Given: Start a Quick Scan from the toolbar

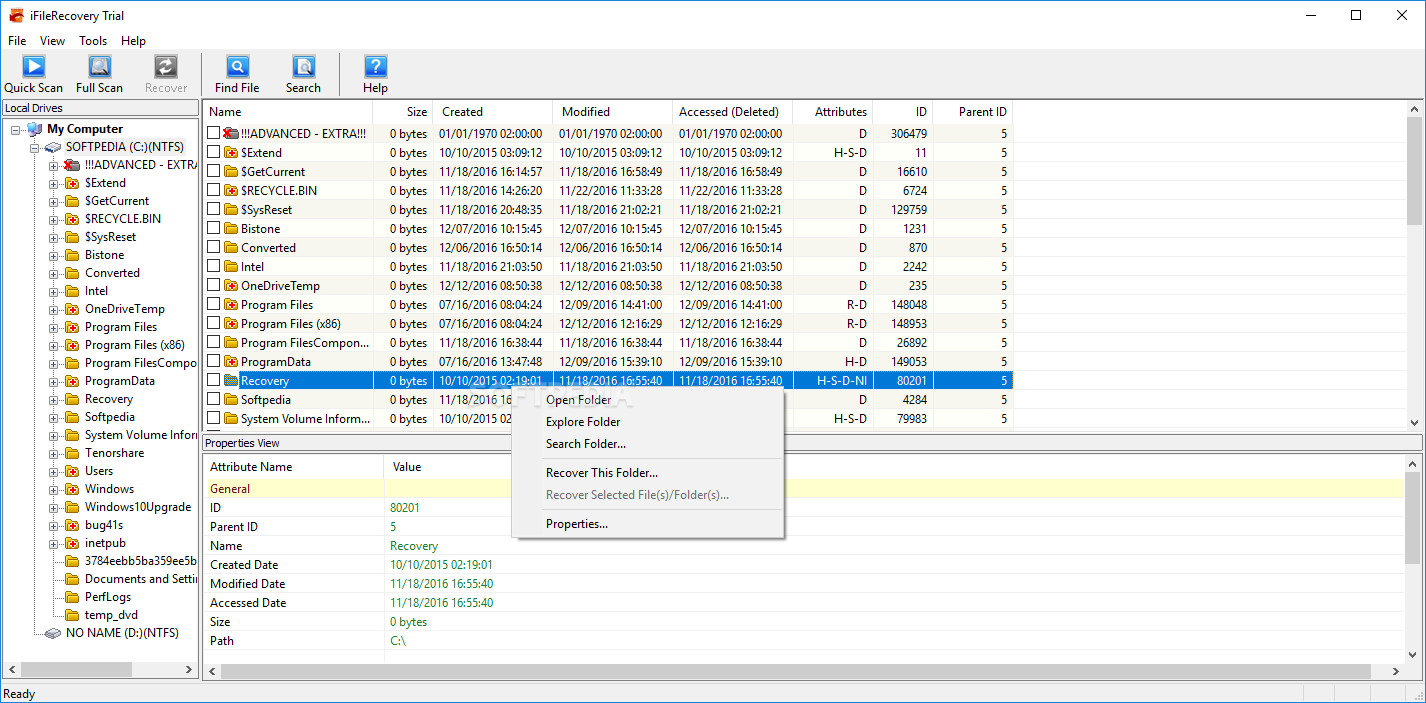Looking at the screenshot, I should click(x=33, y=68).
